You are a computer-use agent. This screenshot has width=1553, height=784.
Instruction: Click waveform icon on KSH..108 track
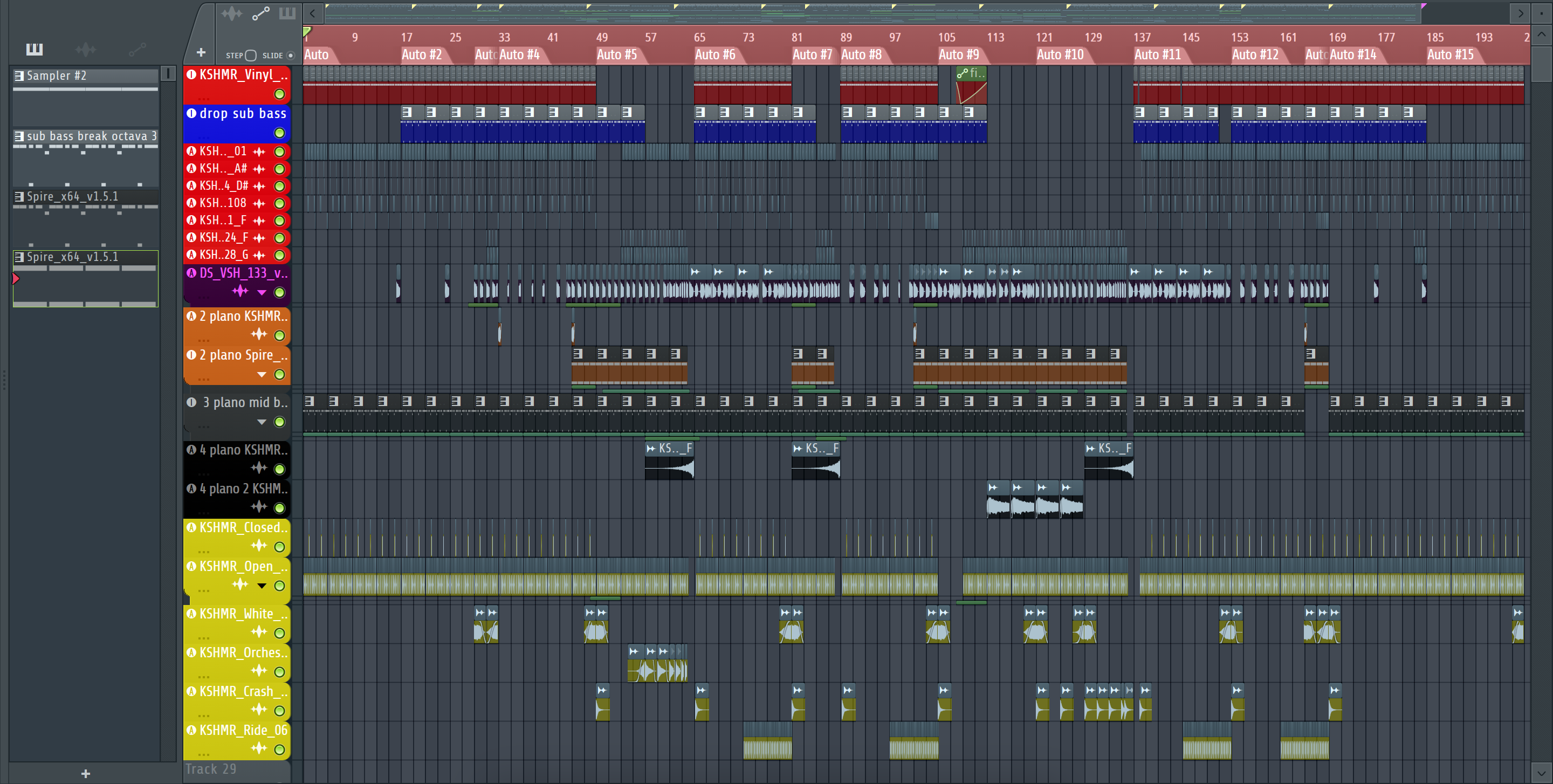259,204
